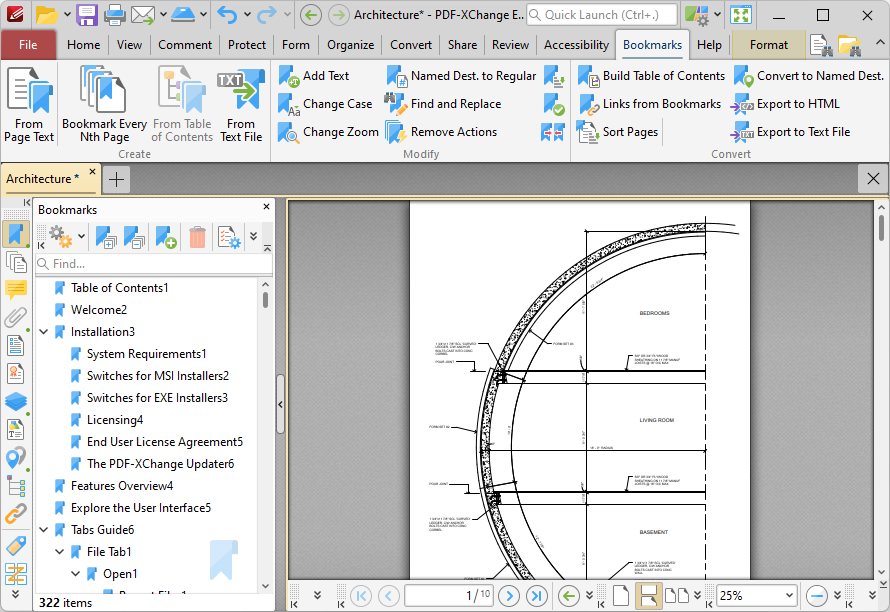Toggle the Bookmarks pane sidebar button
The height and width of the screenshot is (612, 890).
pyautogui.click(x=16, y=234)
